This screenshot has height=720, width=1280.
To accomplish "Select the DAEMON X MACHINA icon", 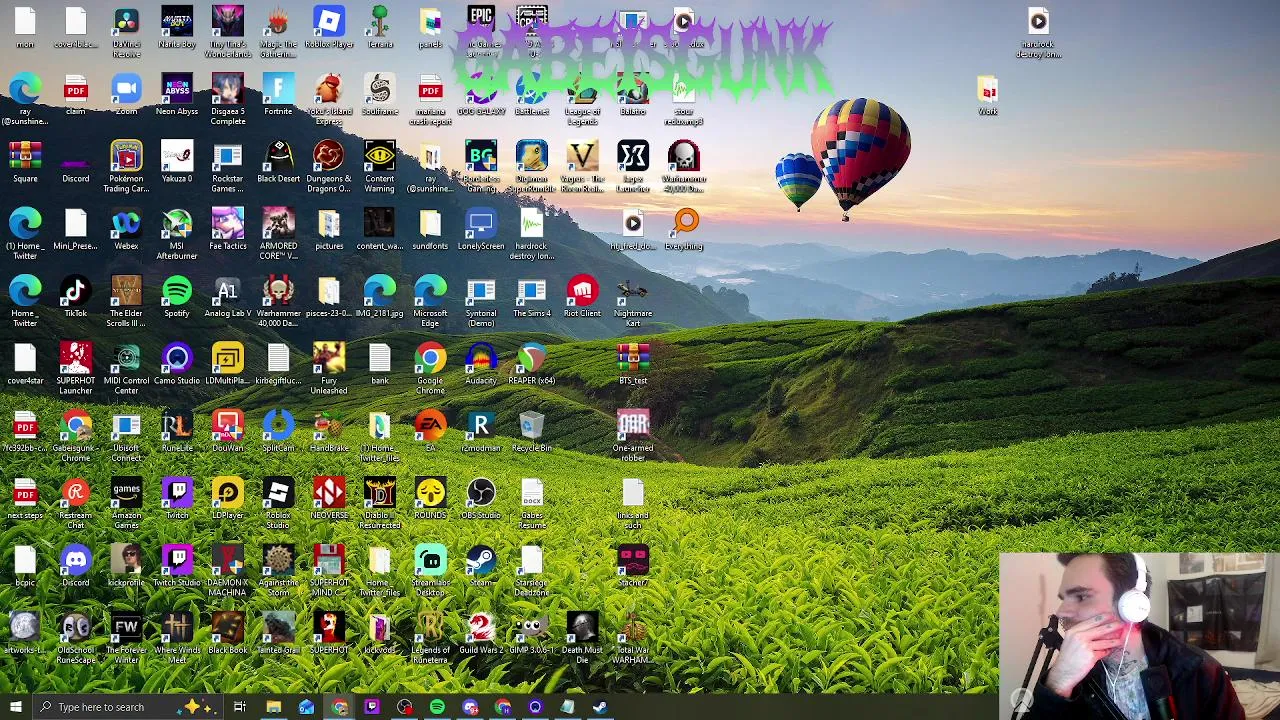I will pyautogui.click(x=228, y=572).
